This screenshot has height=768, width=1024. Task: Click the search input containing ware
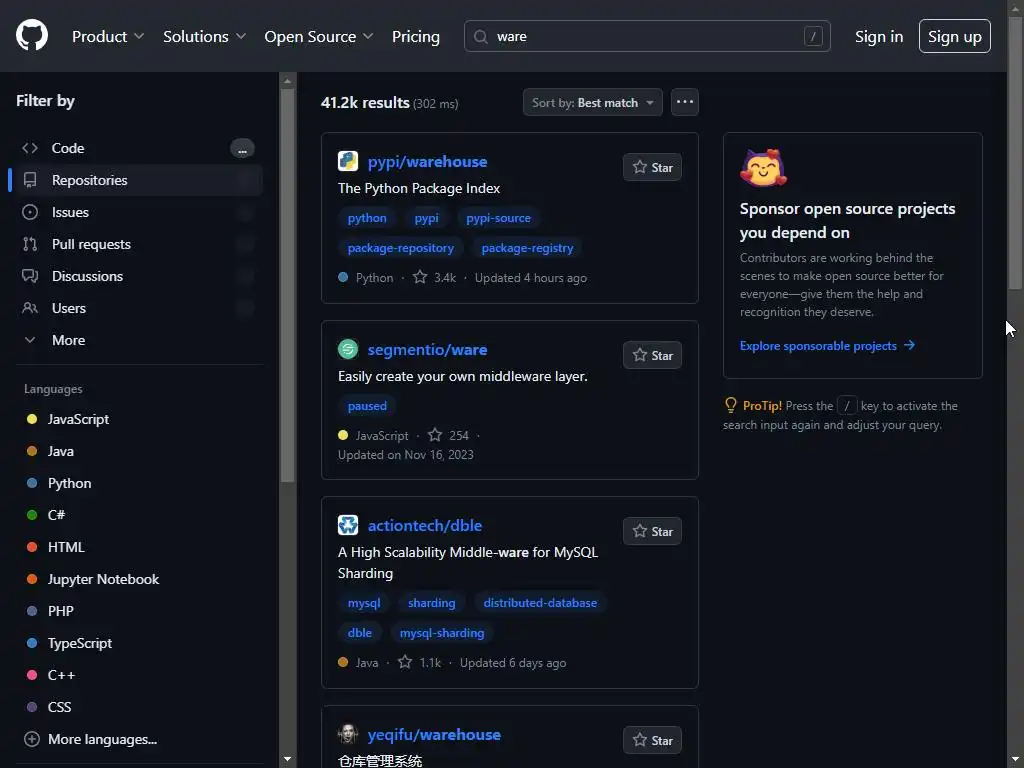(647, 37)
